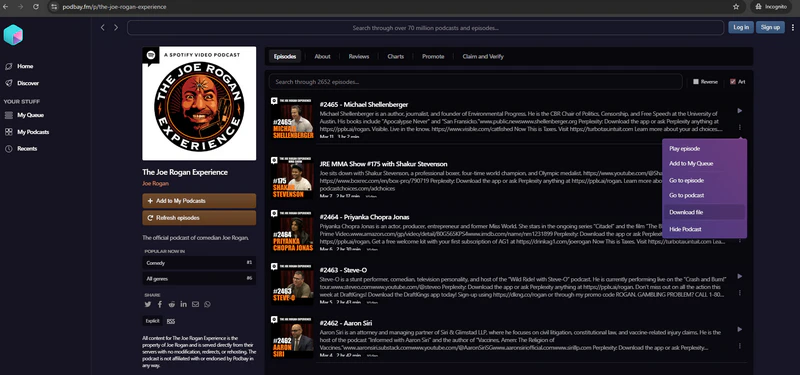Open #2465 Michael Shellenberger episode thumbnail
This screenshot has height=375, width=800.
pos(292,119)
